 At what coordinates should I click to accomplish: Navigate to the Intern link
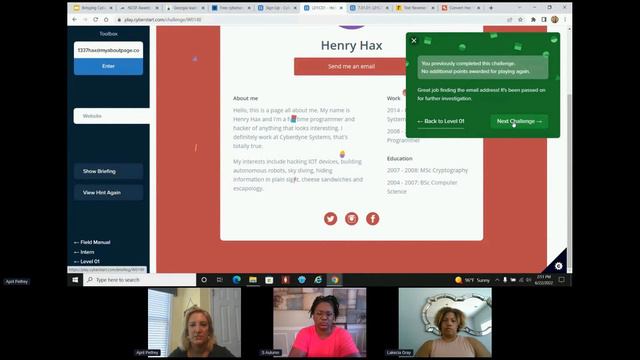(x=84, y=252)
